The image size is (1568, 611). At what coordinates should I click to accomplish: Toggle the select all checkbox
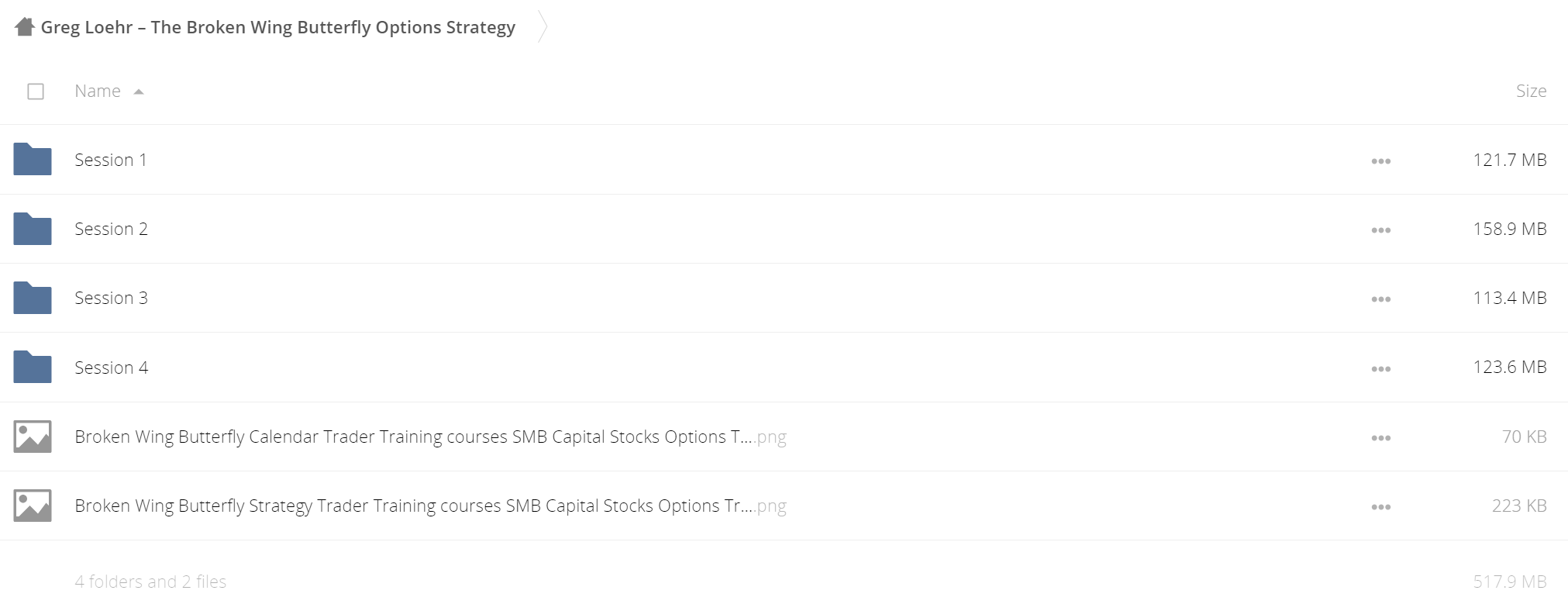(36, 91)
